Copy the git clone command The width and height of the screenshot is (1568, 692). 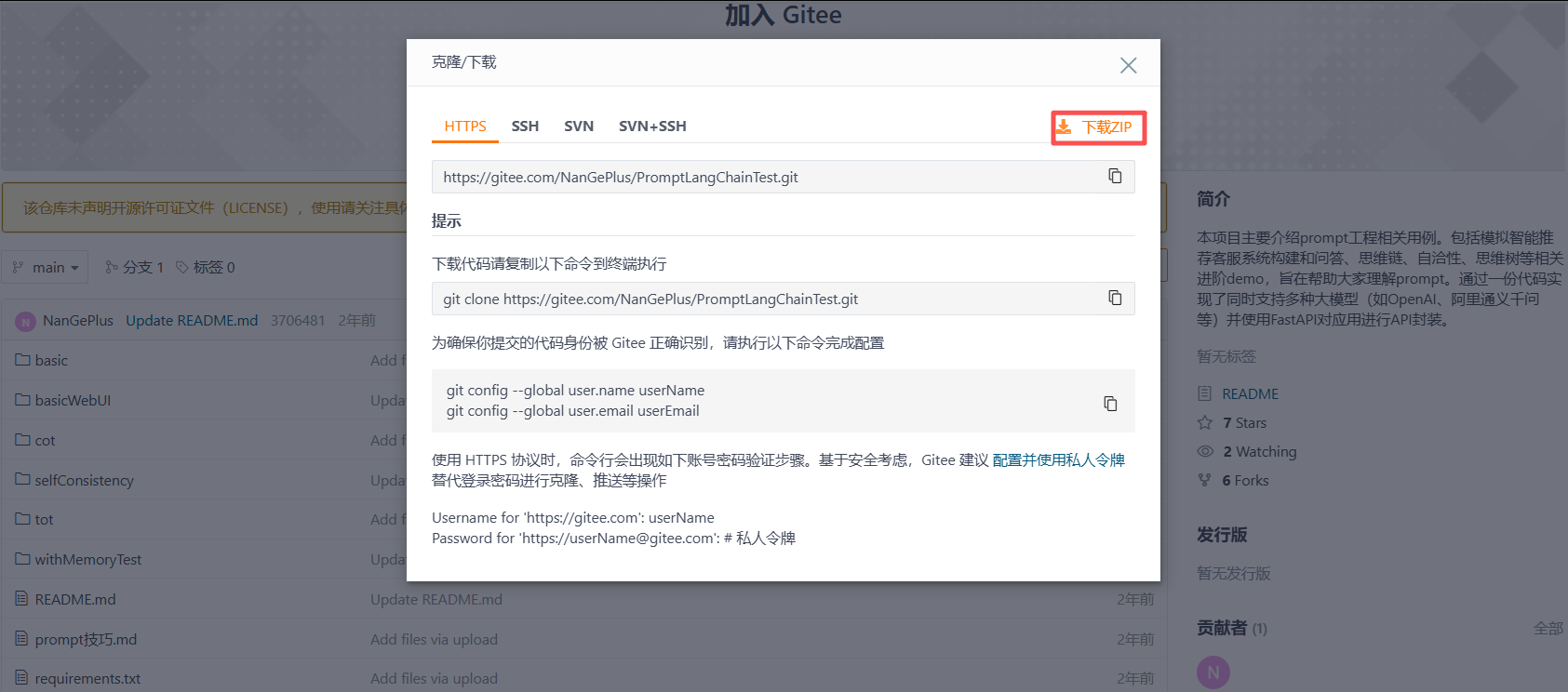(x=1115, y=299)
